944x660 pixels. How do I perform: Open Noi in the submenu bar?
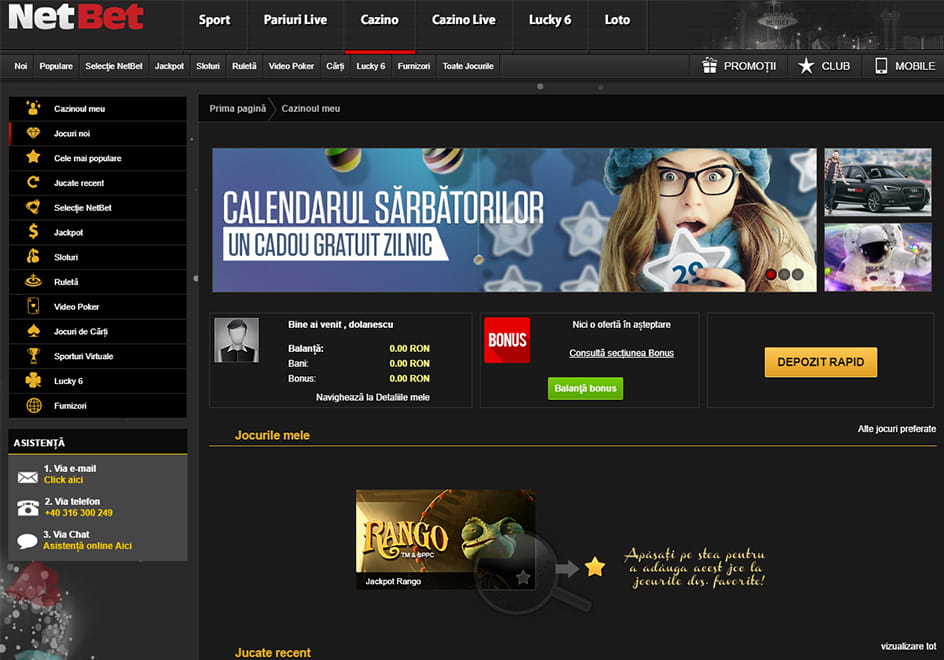click(x=21, y=66)
